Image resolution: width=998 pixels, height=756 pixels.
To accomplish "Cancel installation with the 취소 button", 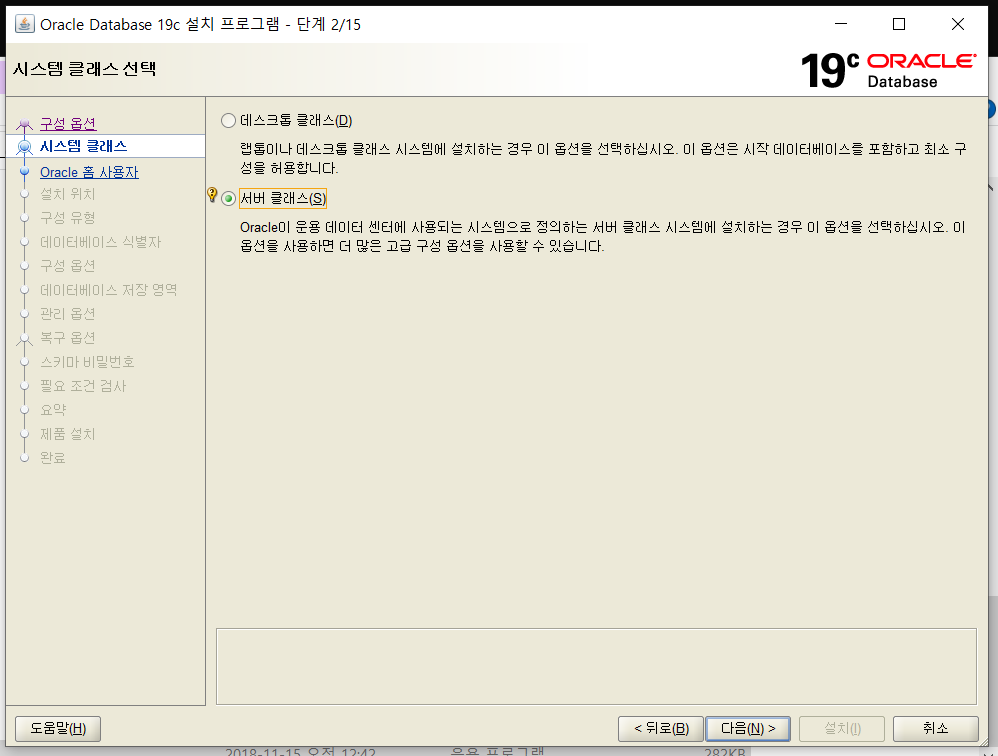I will 936,728.
